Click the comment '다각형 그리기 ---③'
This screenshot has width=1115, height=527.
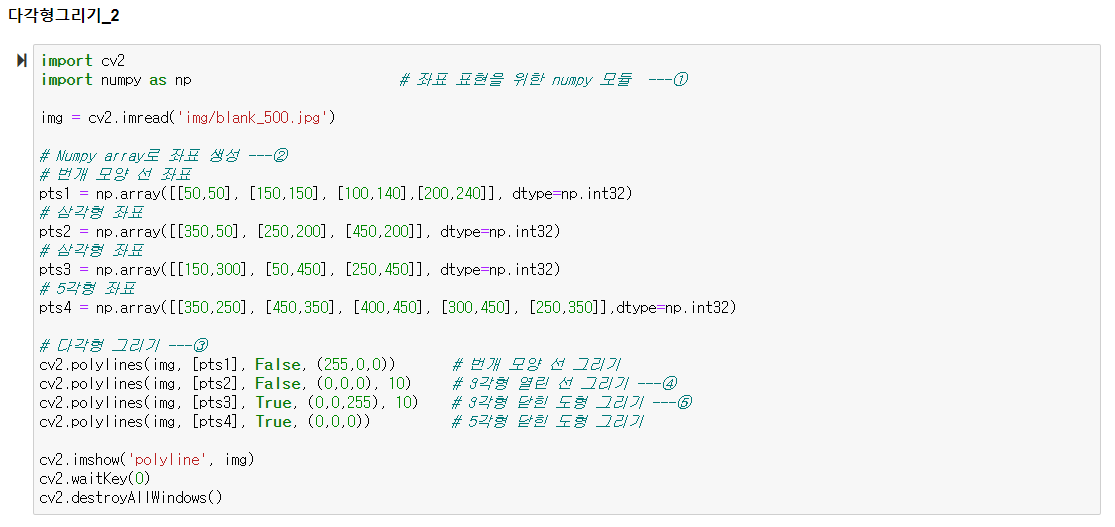pyautogui.click(x=124, y=346)
